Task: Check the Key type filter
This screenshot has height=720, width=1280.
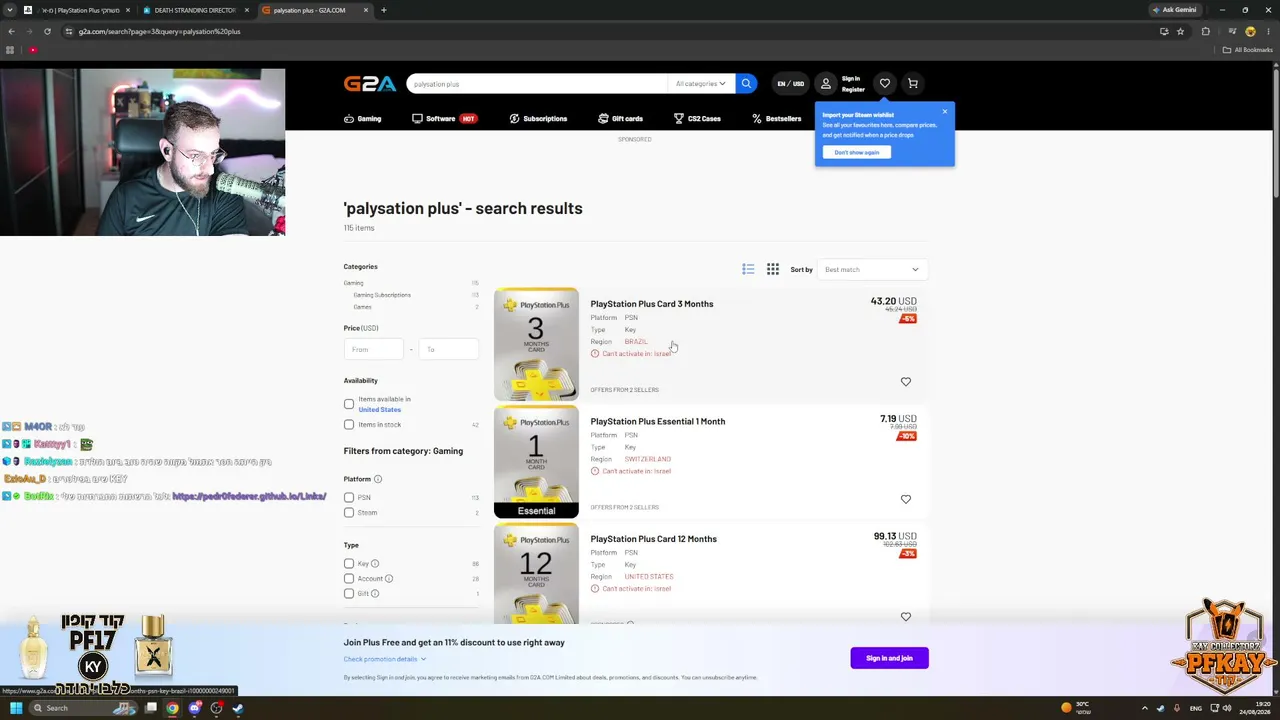Action: coord(349,564)
